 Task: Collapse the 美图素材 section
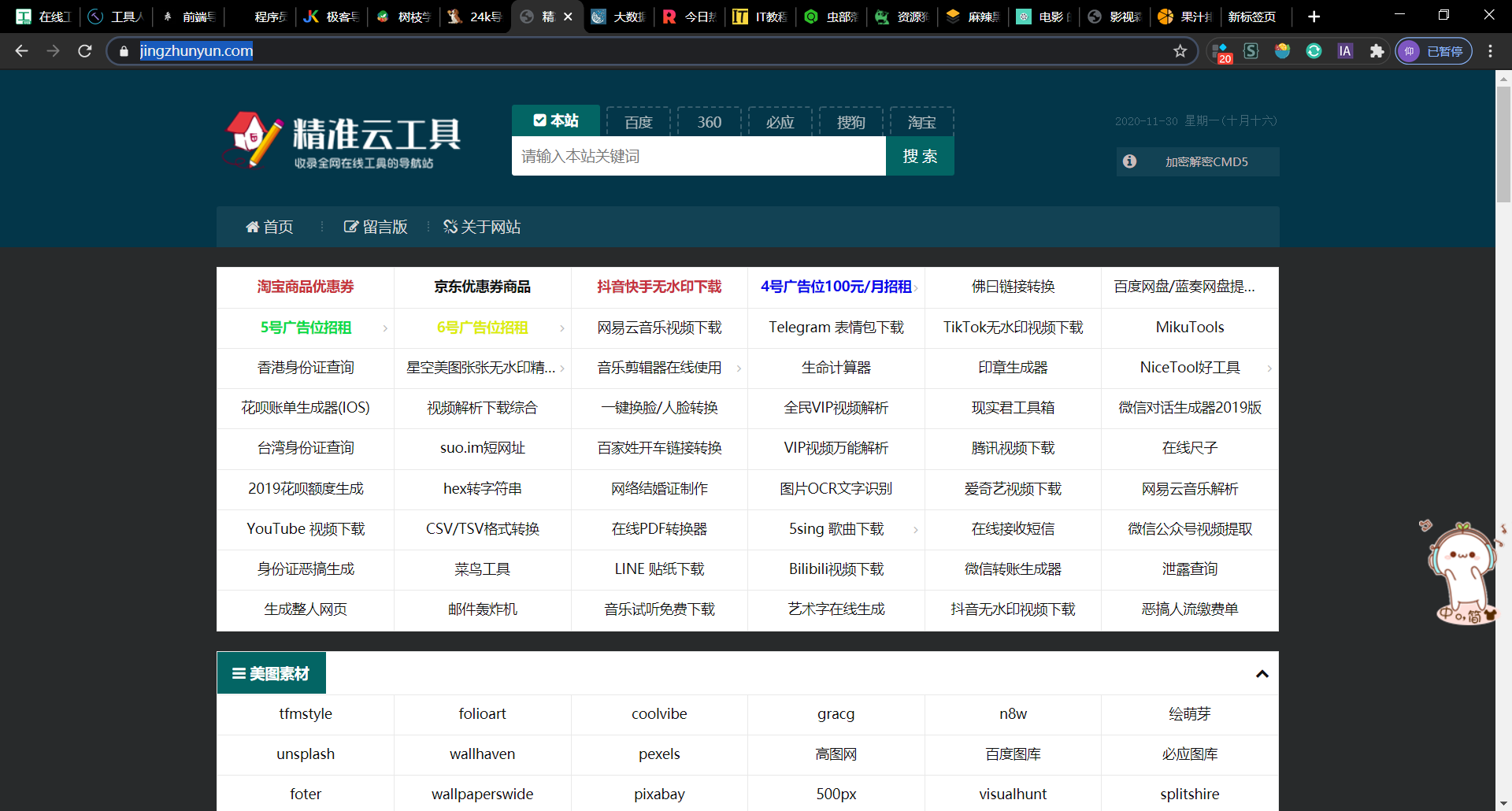click(x=1261, y=674)
